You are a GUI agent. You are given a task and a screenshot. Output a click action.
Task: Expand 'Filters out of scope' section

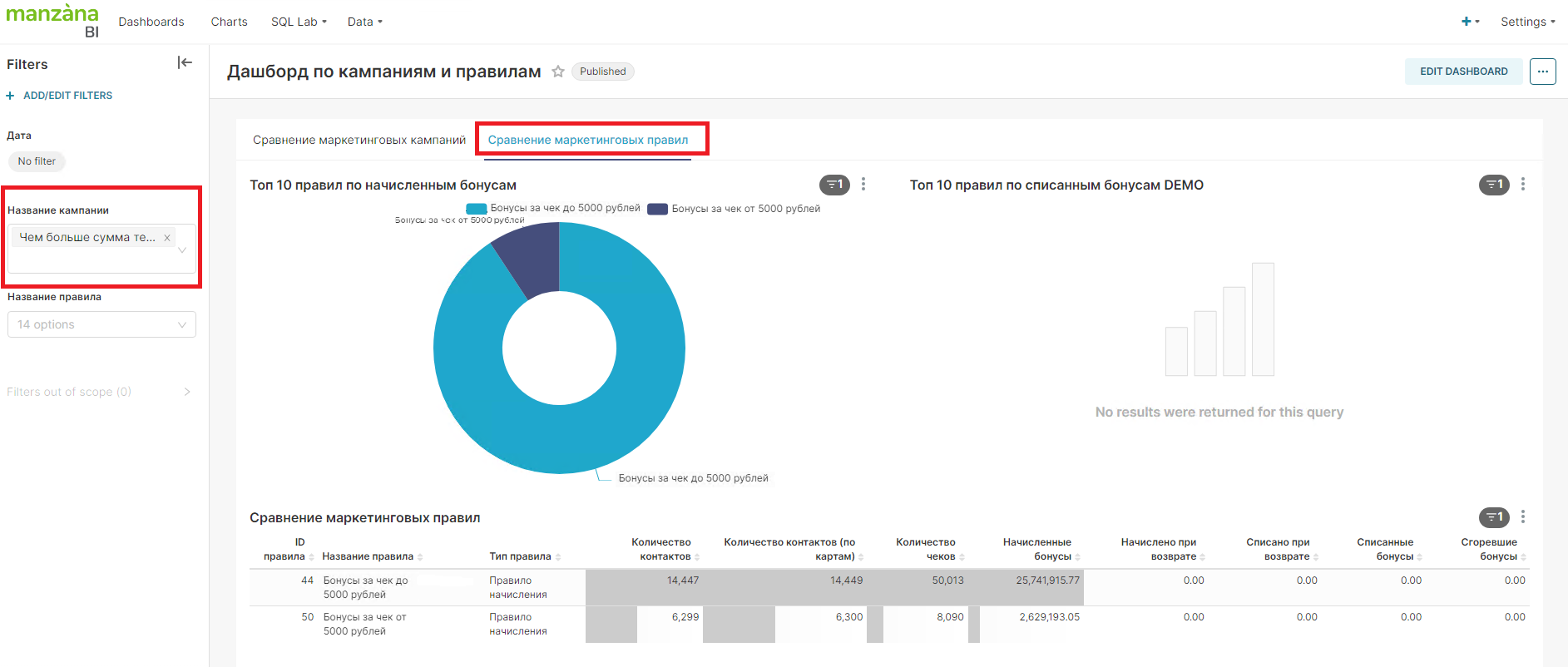[99, 392]
